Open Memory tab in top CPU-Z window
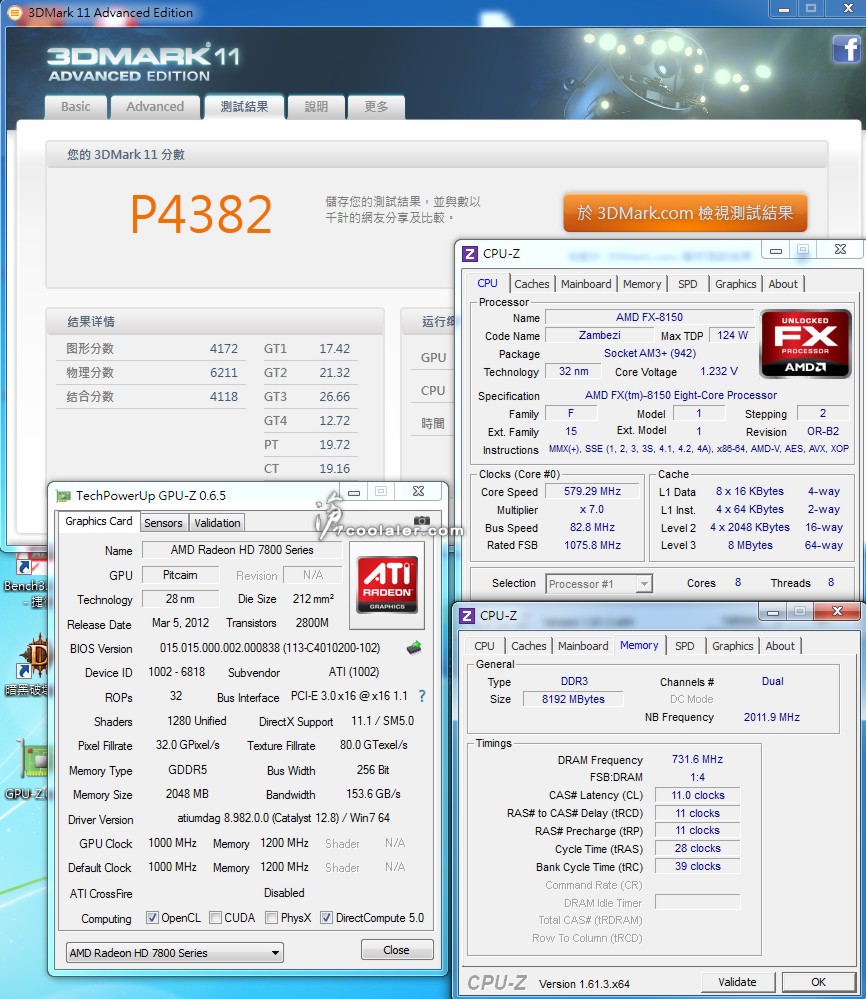 click(642, 284)
